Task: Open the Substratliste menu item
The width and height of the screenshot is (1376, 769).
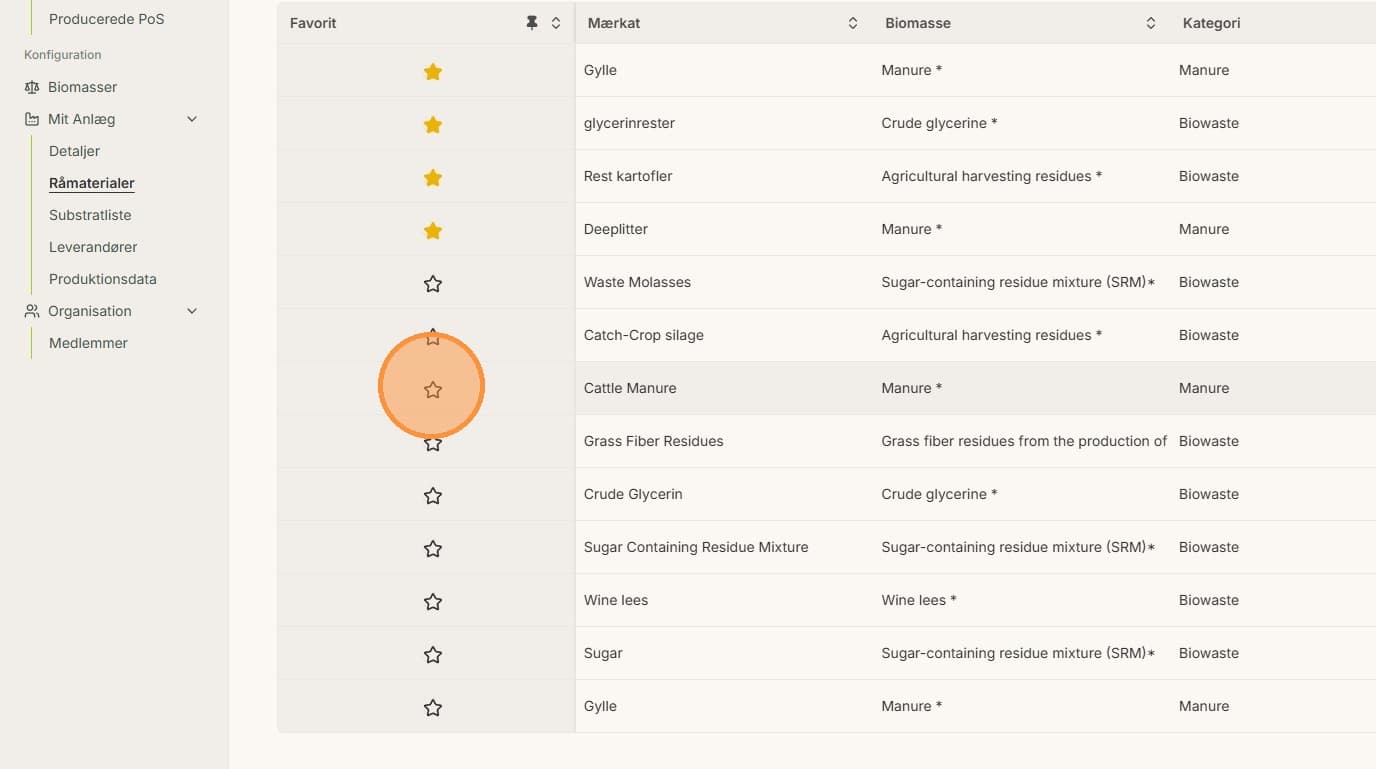Action: [90, 215]
